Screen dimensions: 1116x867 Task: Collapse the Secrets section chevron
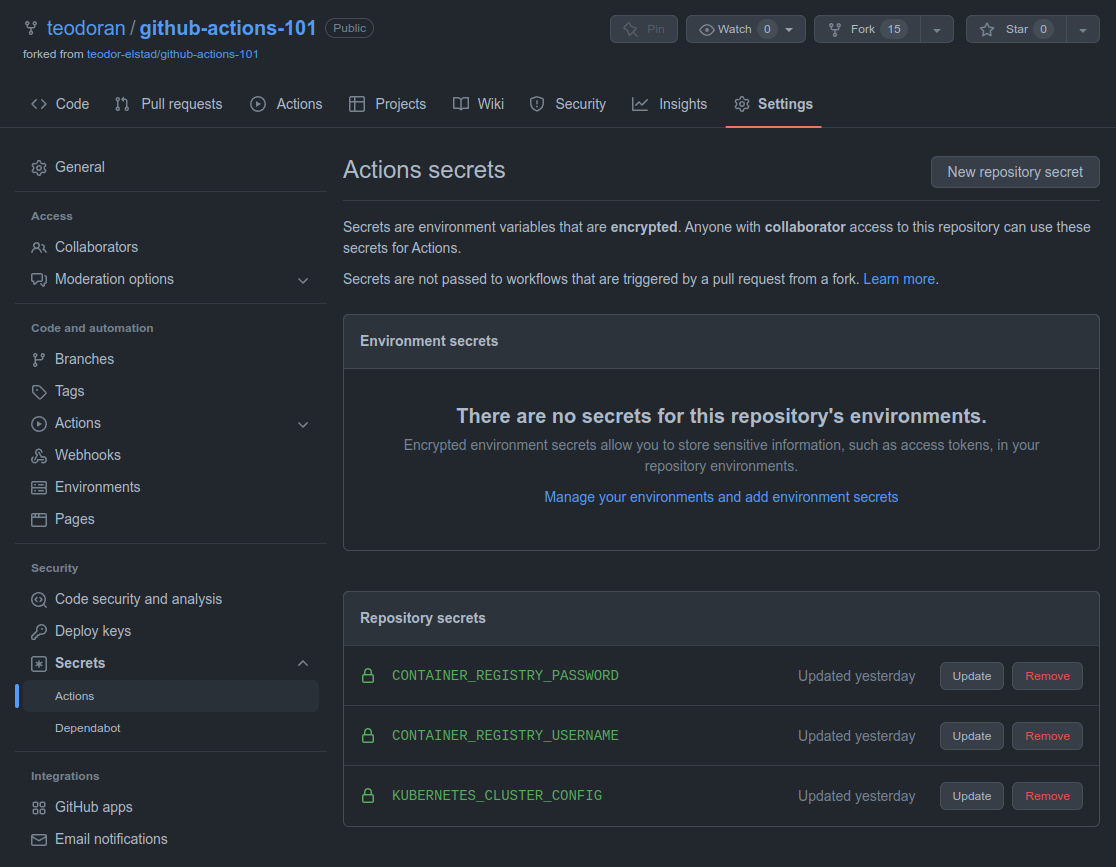click(303, 663)
